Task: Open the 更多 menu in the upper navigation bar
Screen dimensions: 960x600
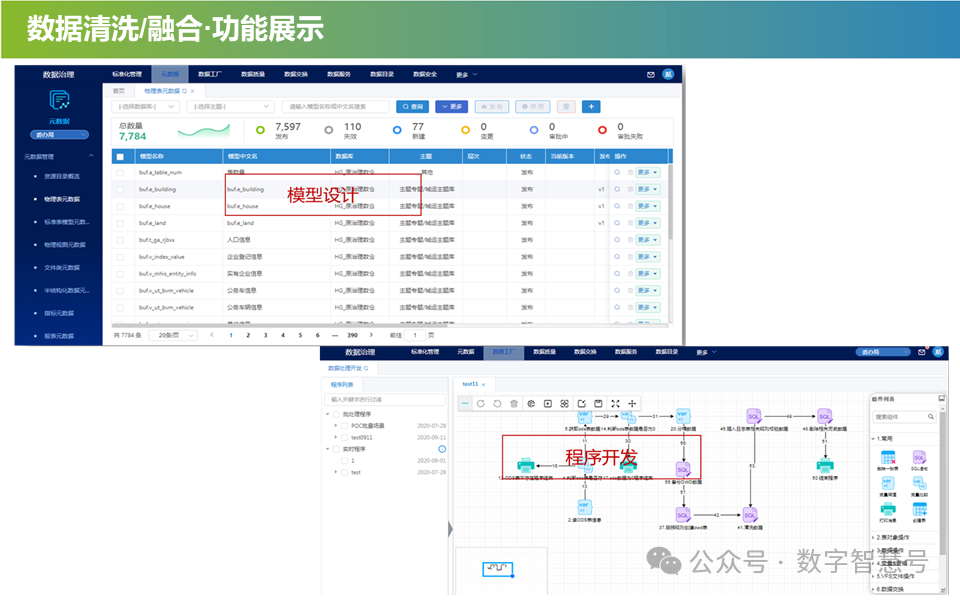Action: click(467, 75)
